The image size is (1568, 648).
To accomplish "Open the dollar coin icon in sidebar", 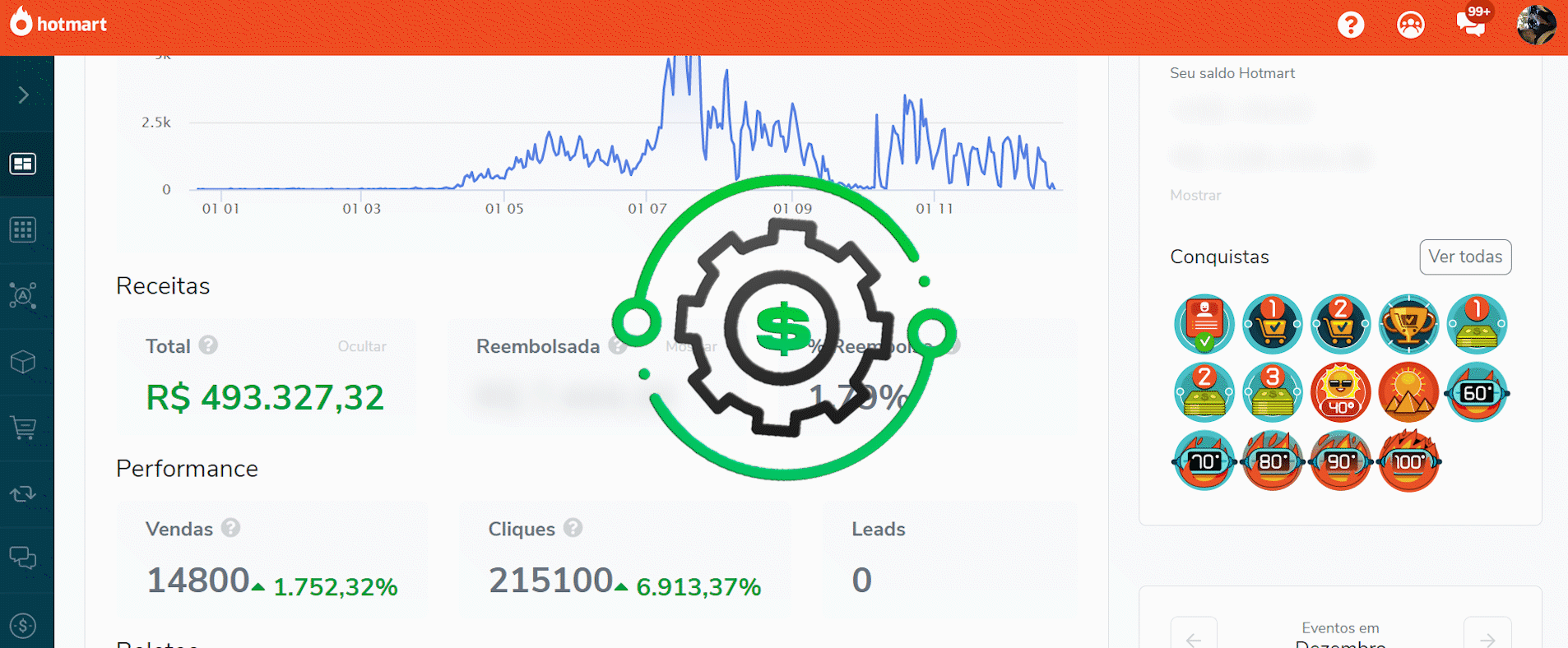I will pos(23,626).
